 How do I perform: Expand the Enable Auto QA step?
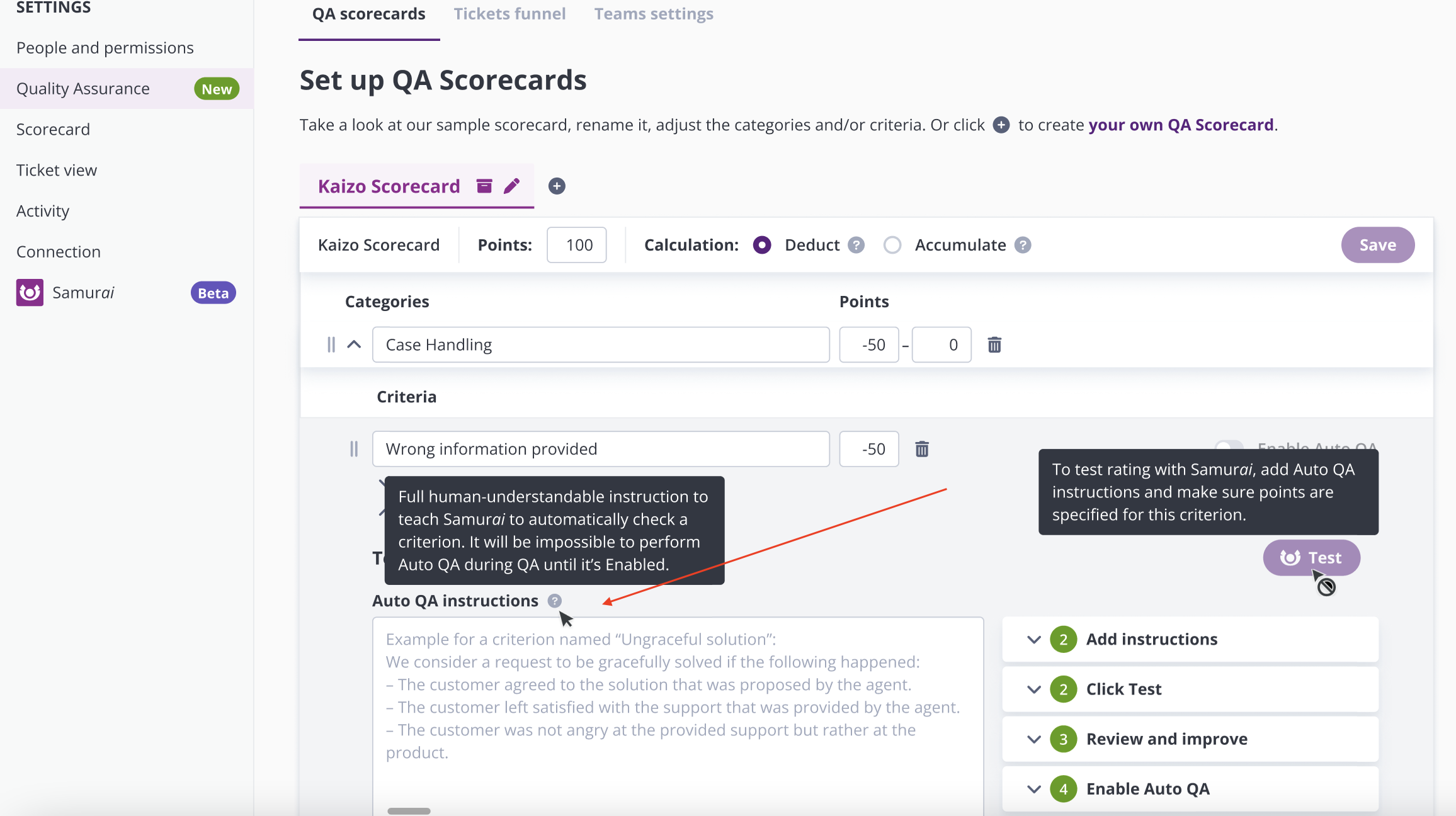pyautogui.click(x=1033, y=789)
